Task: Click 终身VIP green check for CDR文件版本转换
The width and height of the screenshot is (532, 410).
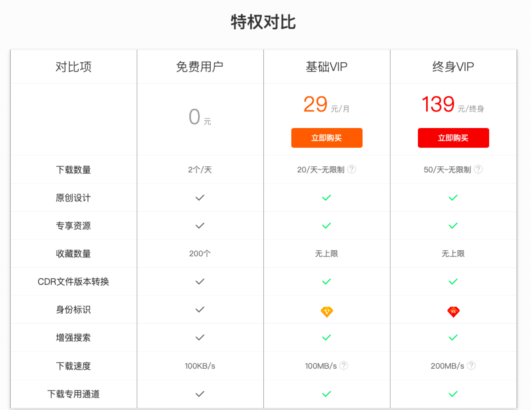Action: (x=453, y=281)
